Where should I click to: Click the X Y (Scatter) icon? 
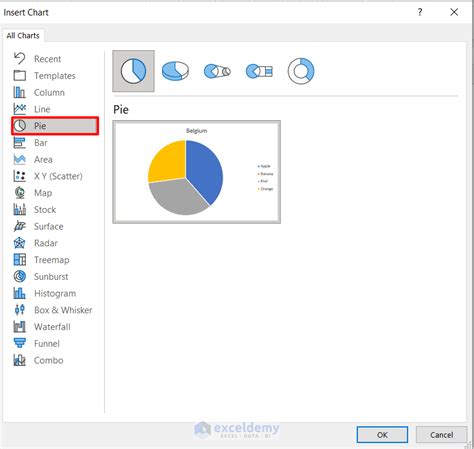(x=20, y=176)
